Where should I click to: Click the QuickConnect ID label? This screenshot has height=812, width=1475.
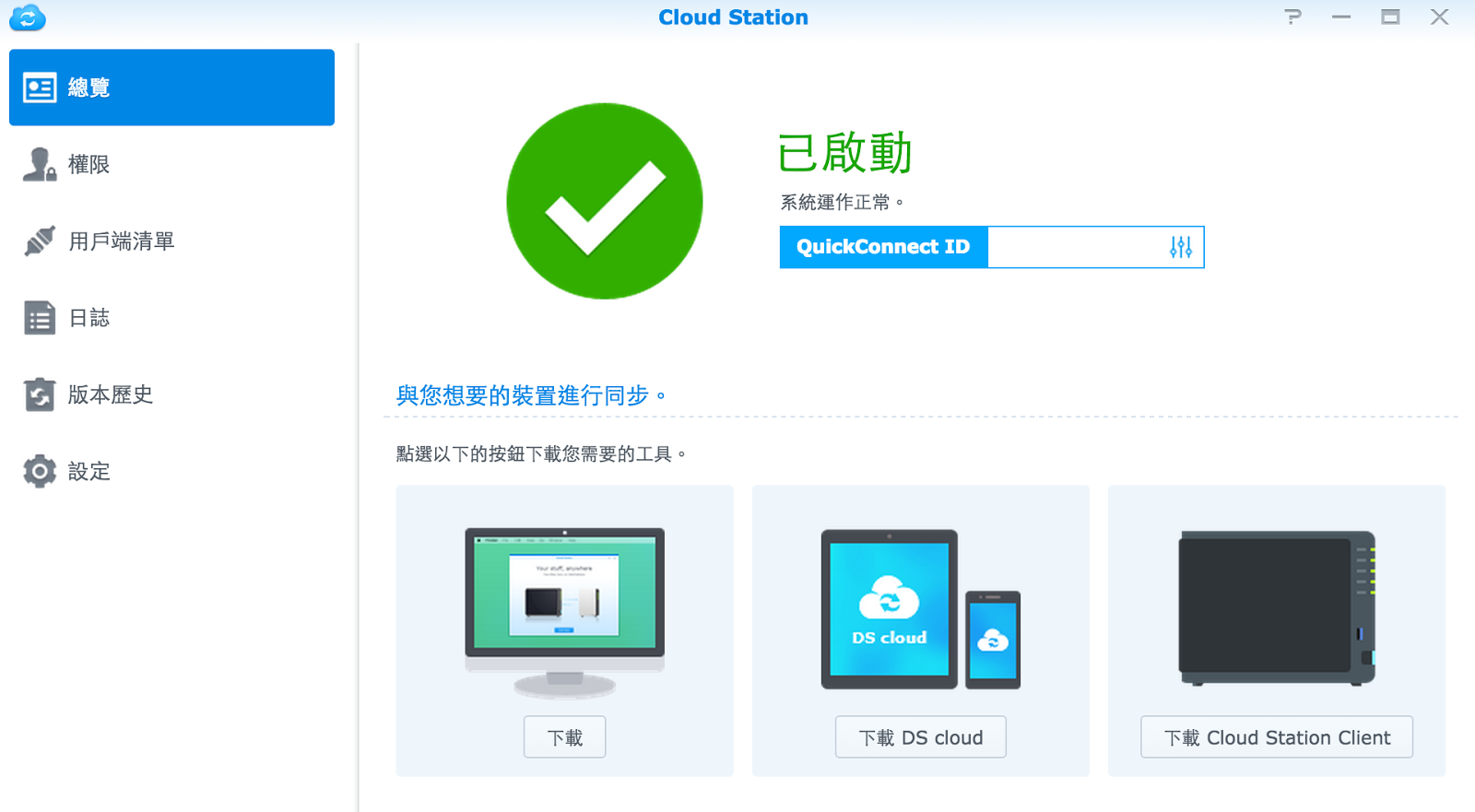(x=883, y=247)
